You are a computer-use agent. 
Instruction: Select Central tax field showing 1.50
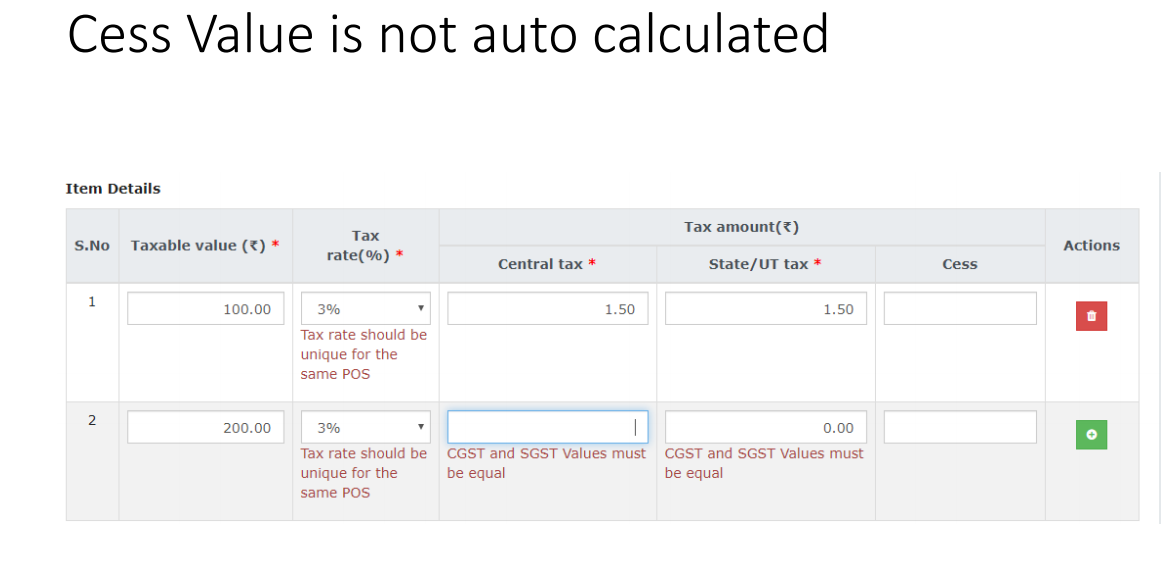pyautogui.click(x=548, y=308)
